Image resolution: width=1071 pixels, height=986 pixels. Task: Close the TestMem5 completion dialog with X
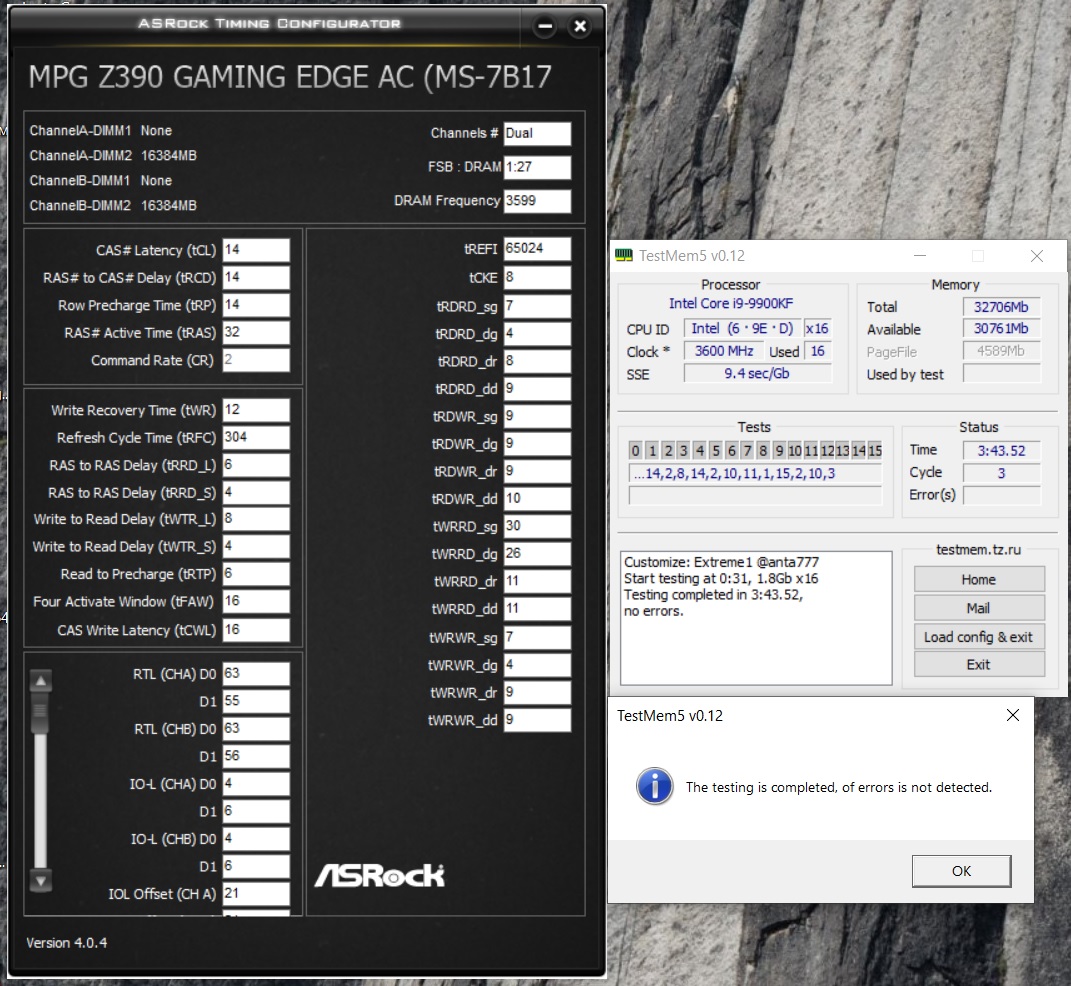(x=1012, y=715)
